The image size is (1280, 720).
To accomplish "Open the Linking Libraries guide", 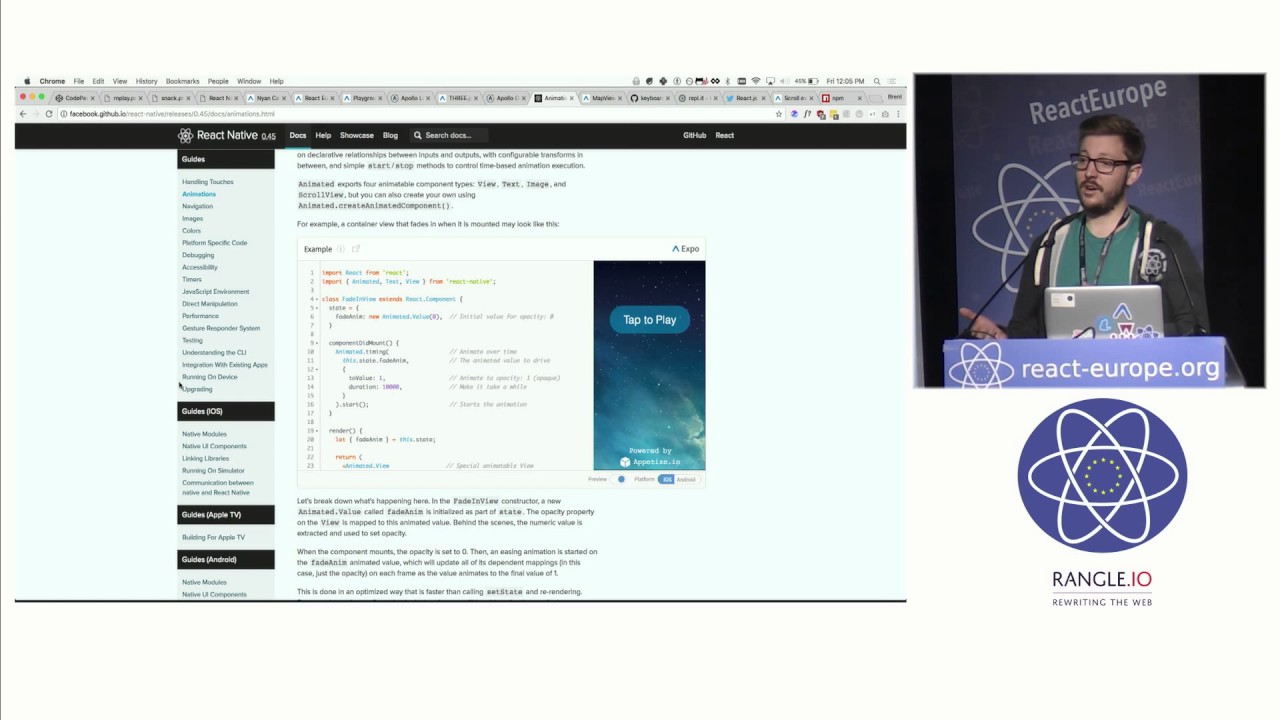I will click(x=205, y=458).
